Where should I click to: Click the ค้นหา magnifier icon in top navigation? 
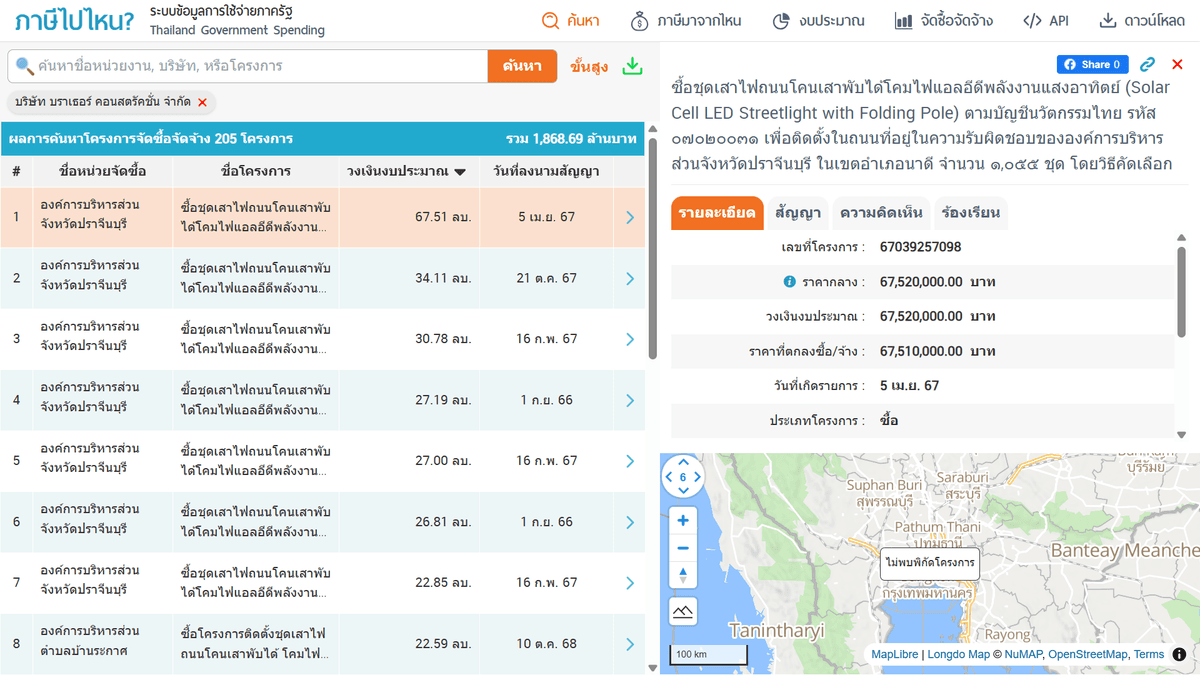tap(549, 20)
